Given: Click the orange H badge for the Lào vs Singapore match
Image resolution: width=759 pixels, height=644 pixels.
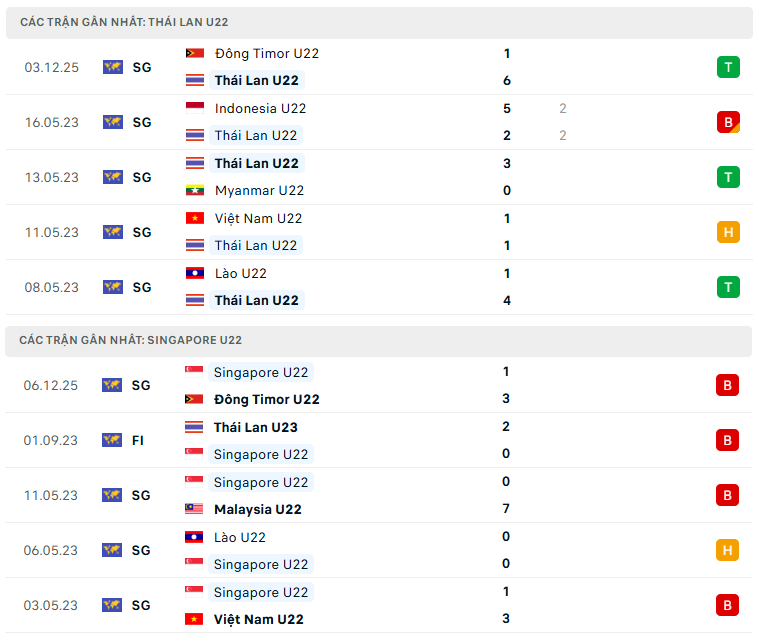Looking at the screenshot, I should point(728,550).
